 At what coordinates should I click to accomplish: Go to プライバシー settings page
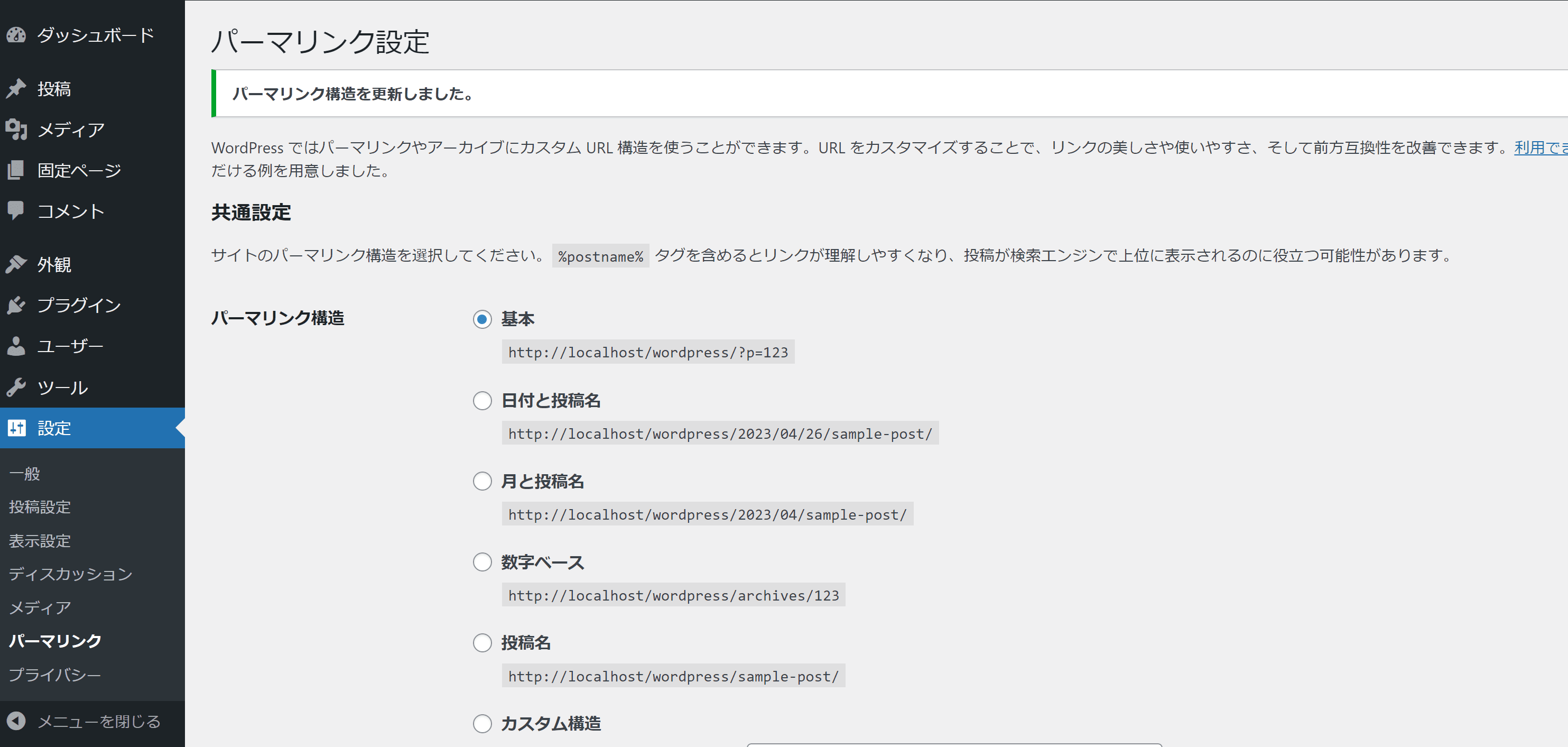[55, 675]
